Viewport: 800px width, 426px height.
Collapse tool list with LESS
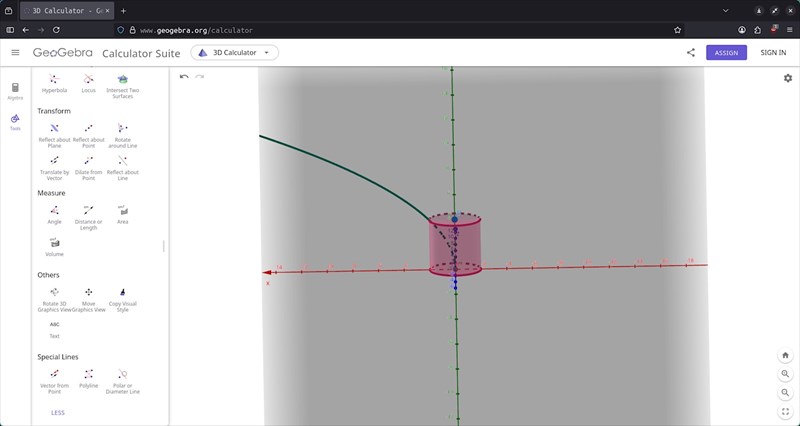coord(58,412)
